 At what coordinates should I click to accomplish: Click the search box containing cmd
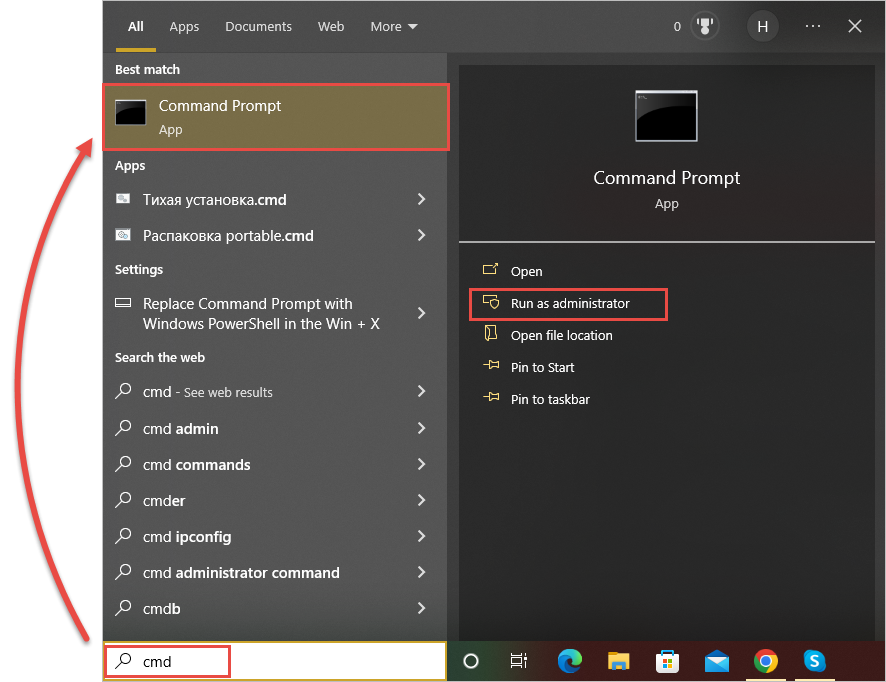coord(168,661)
